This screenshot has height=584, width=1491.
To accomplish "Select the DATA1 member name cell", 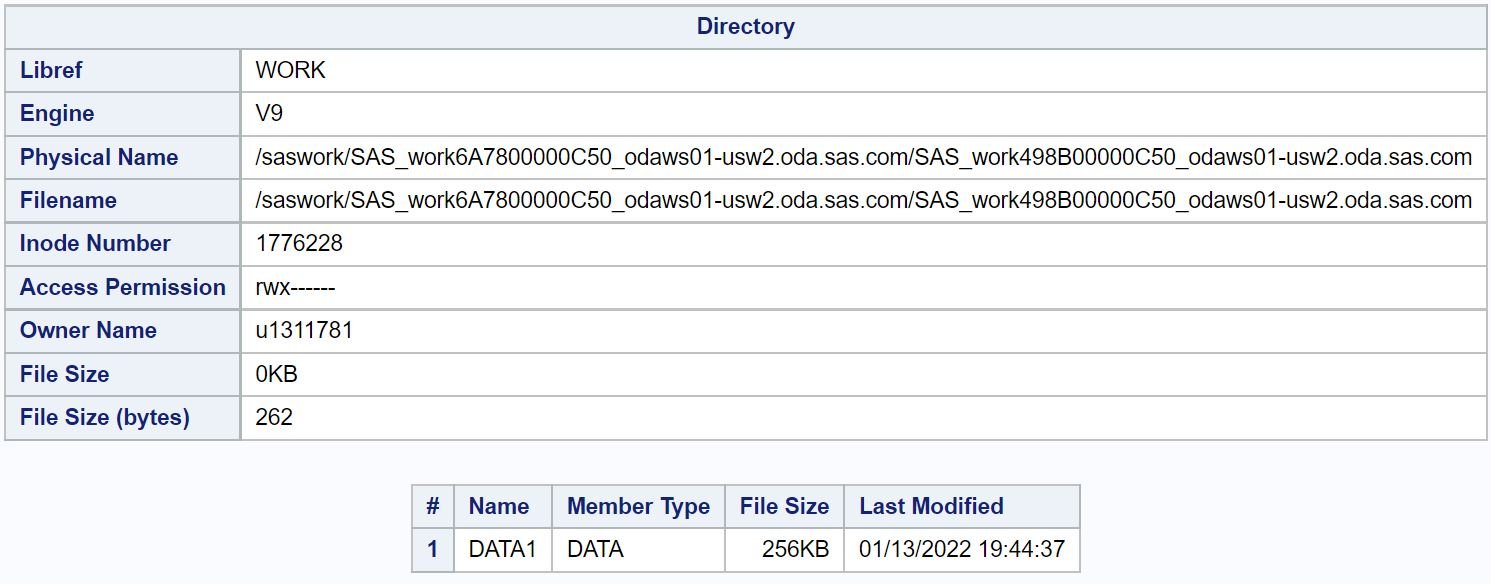I will point(502,549).
